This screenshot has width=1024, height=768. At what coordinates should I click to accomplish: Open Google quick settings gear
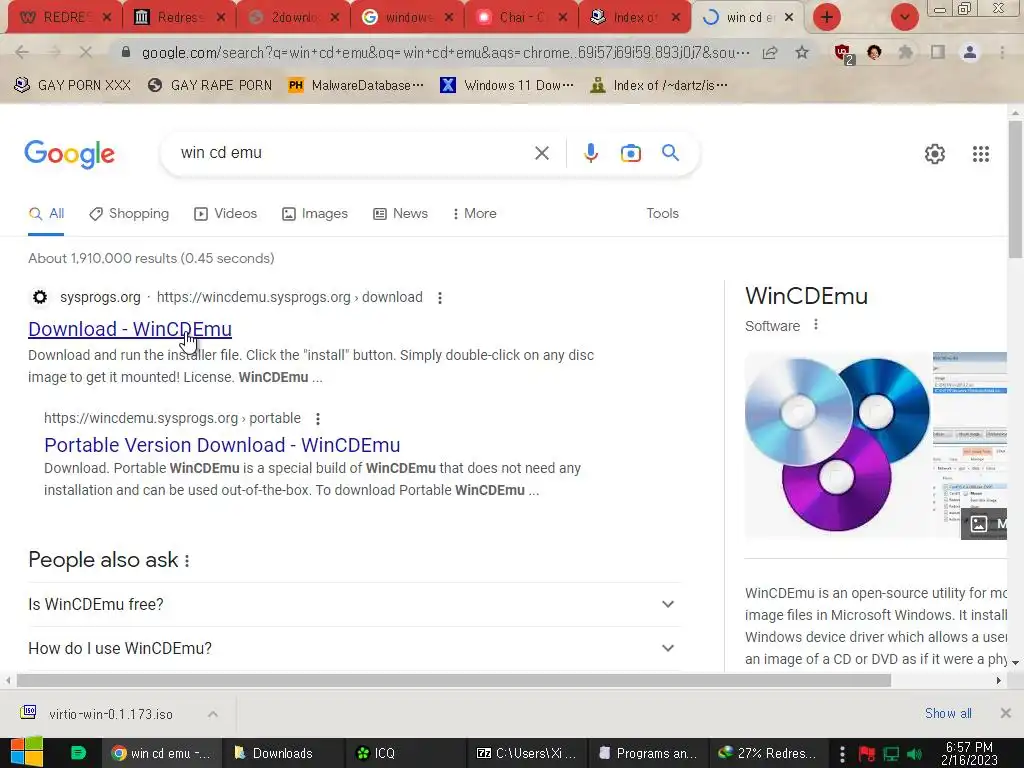click(935, 153)
